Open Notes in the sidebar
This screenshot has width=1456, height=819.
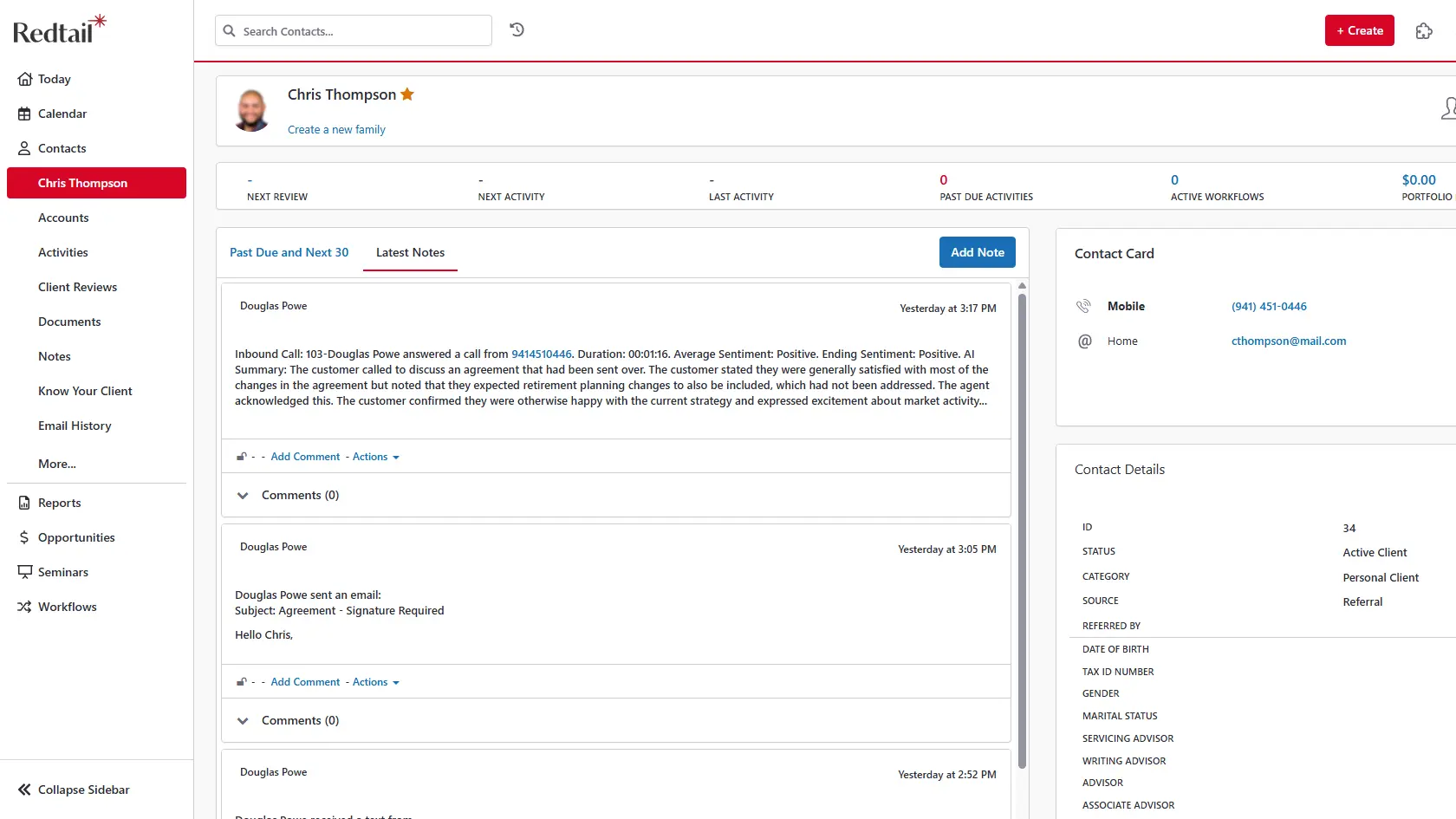(55, 356)
